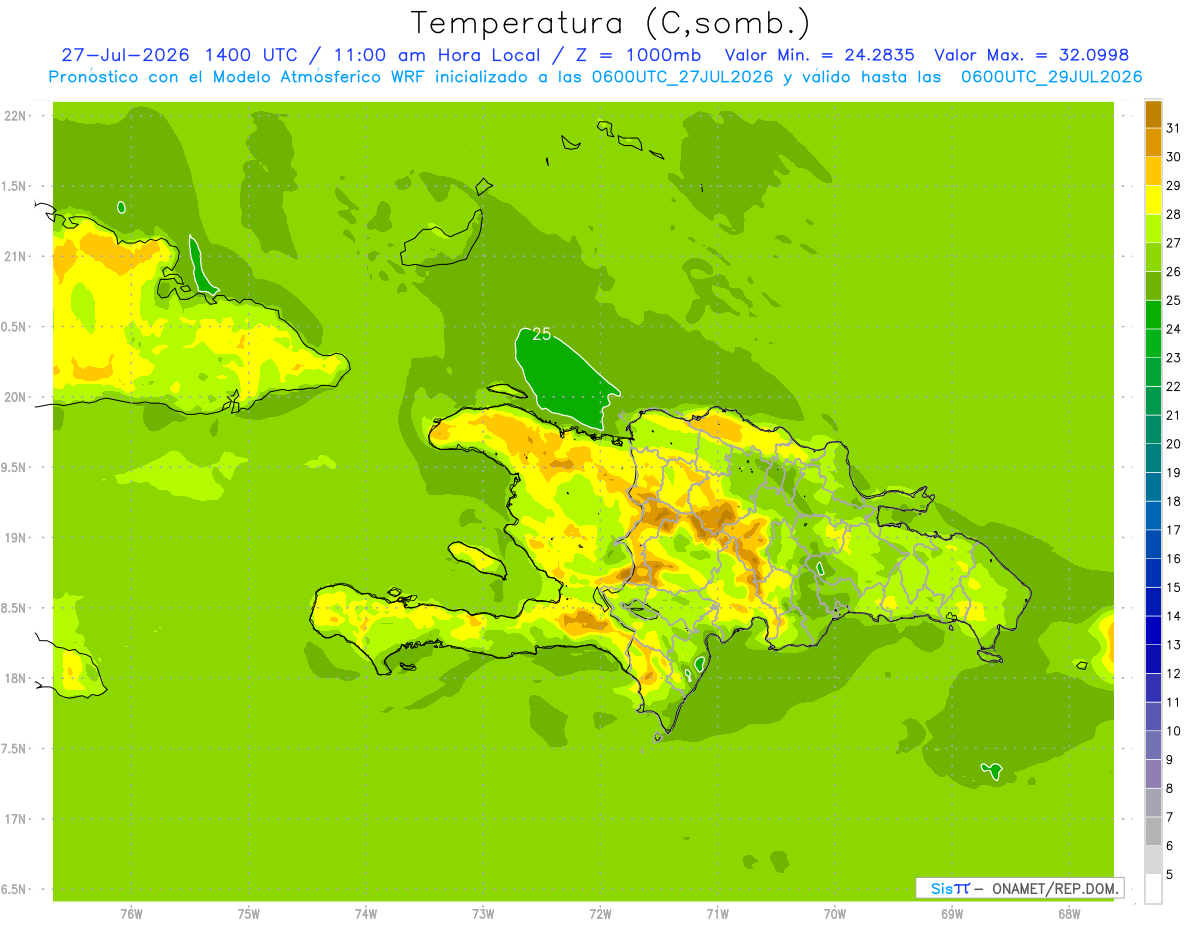Click the '10' value in color legend
Screen dimensions: 1200x927
coord(1173,731)
